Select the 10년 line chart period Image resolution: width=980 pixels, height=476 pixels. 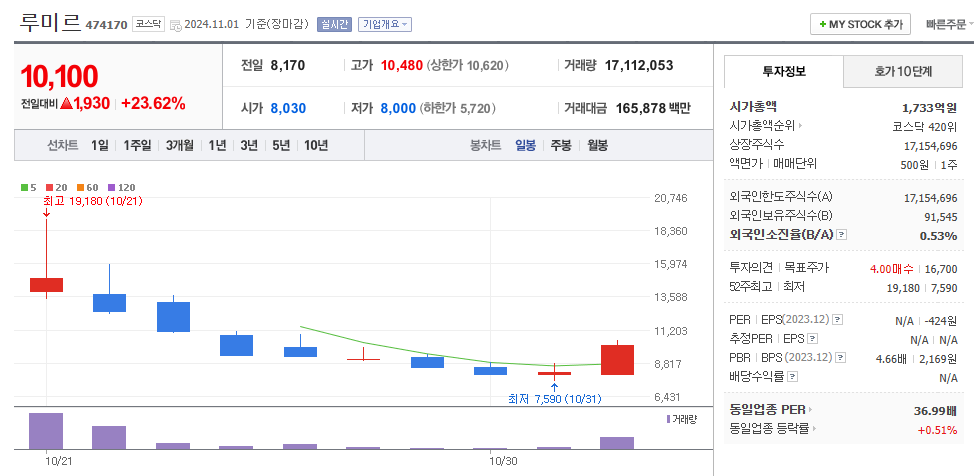(x=316, y=146)
